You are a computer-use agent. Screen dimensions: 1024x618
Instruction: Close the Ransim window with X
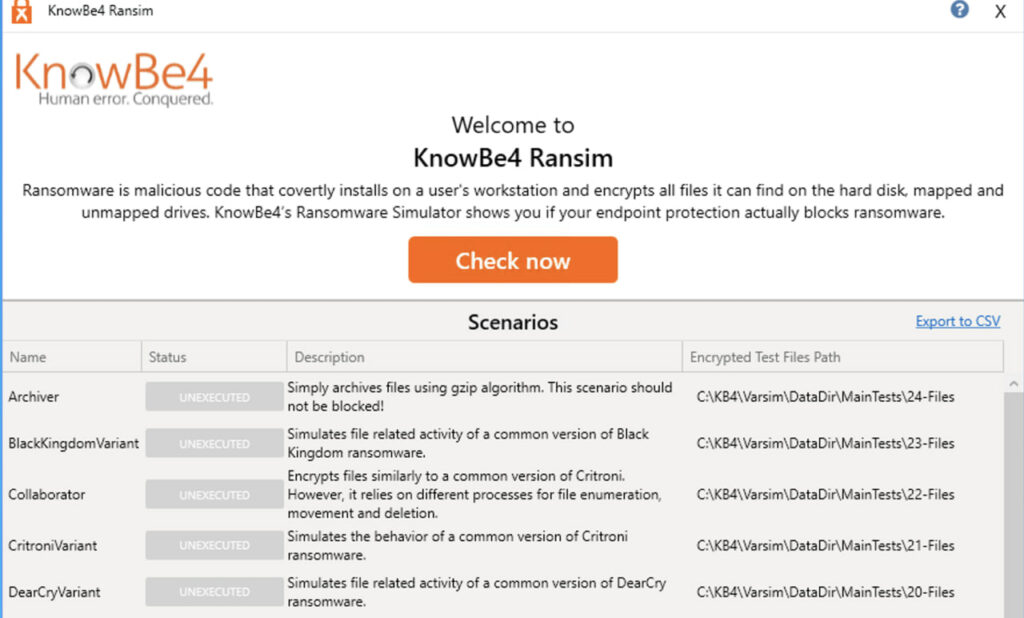[1000, 12]
